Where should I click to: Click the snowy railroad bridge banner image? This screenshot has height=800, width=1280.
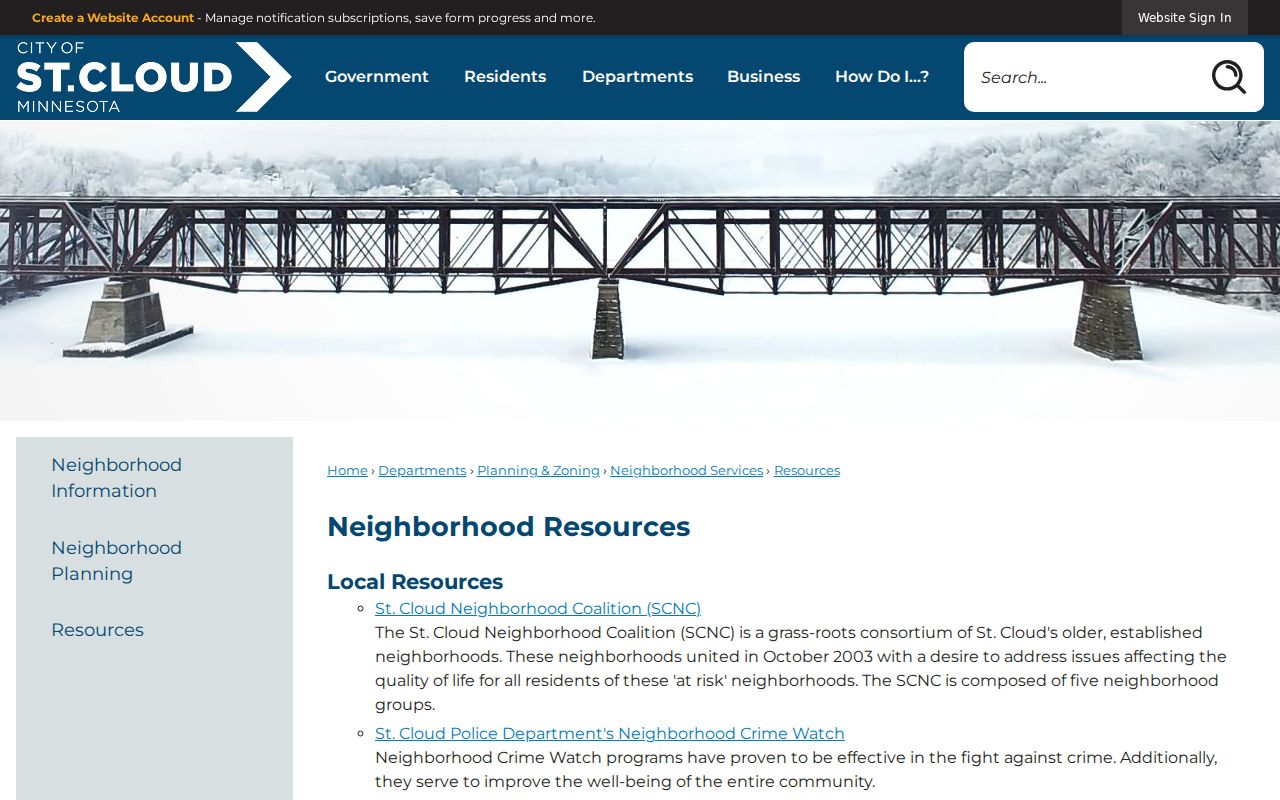(x=640, y=271)
